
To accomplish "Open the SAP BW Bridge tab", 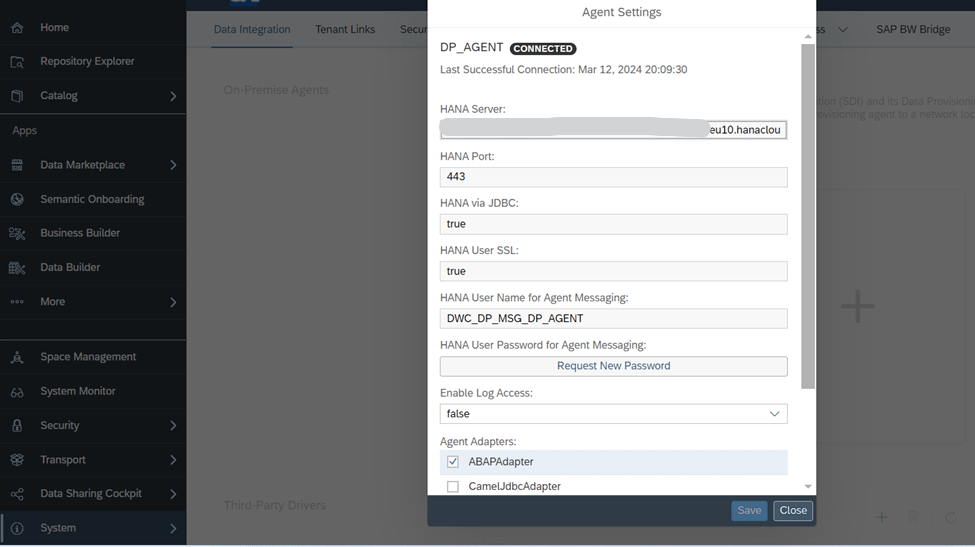I will pos(913,29).
